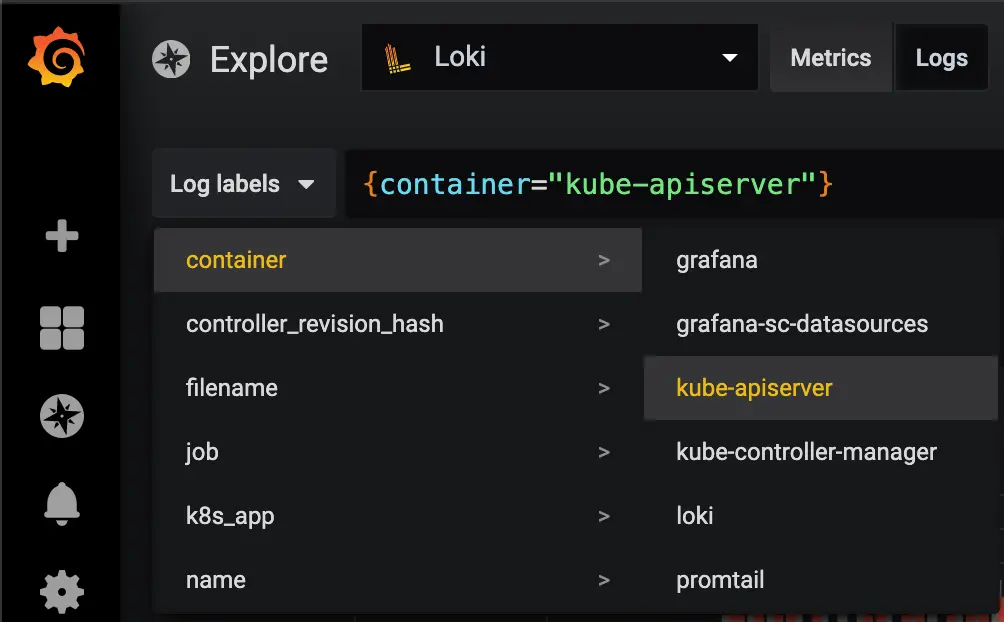Viewport: 1004px width, 622px height.
Task: Click the Explore compass icon beside the title
Action: [x=171, y=59]
